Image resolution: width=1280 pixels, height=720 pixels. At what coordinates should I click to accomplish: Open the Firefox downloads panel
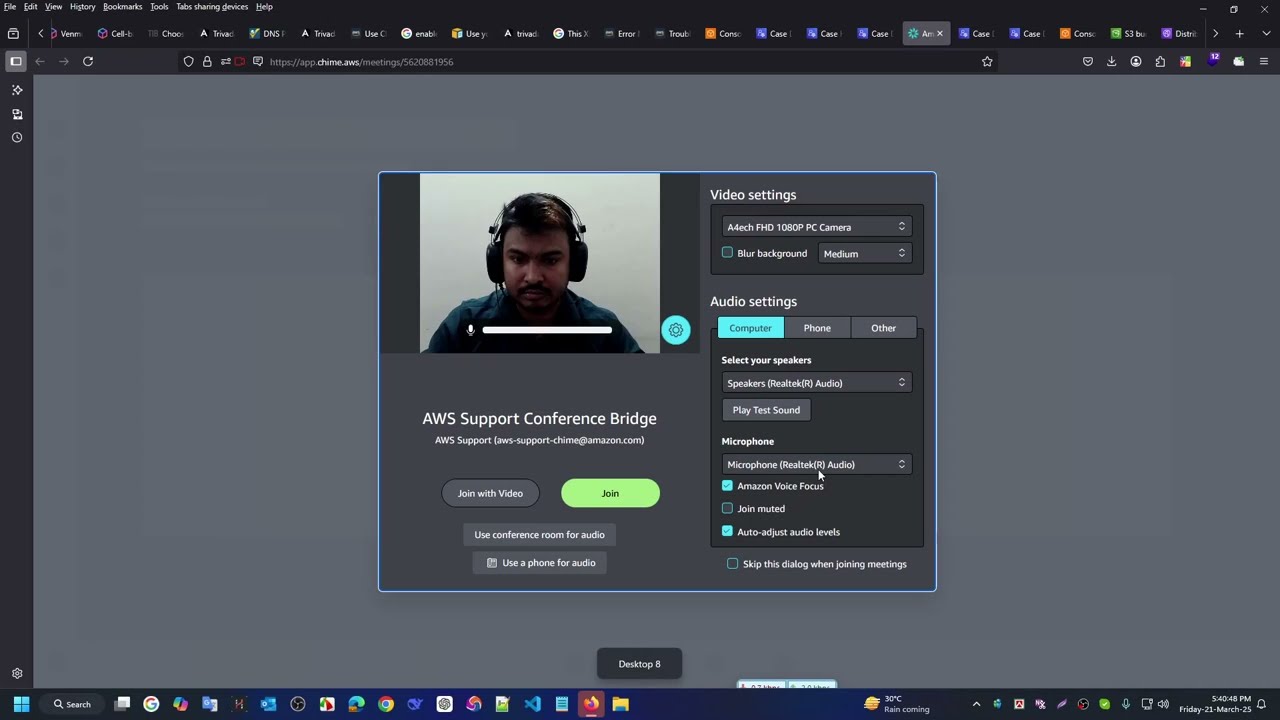coord(1111,62)
